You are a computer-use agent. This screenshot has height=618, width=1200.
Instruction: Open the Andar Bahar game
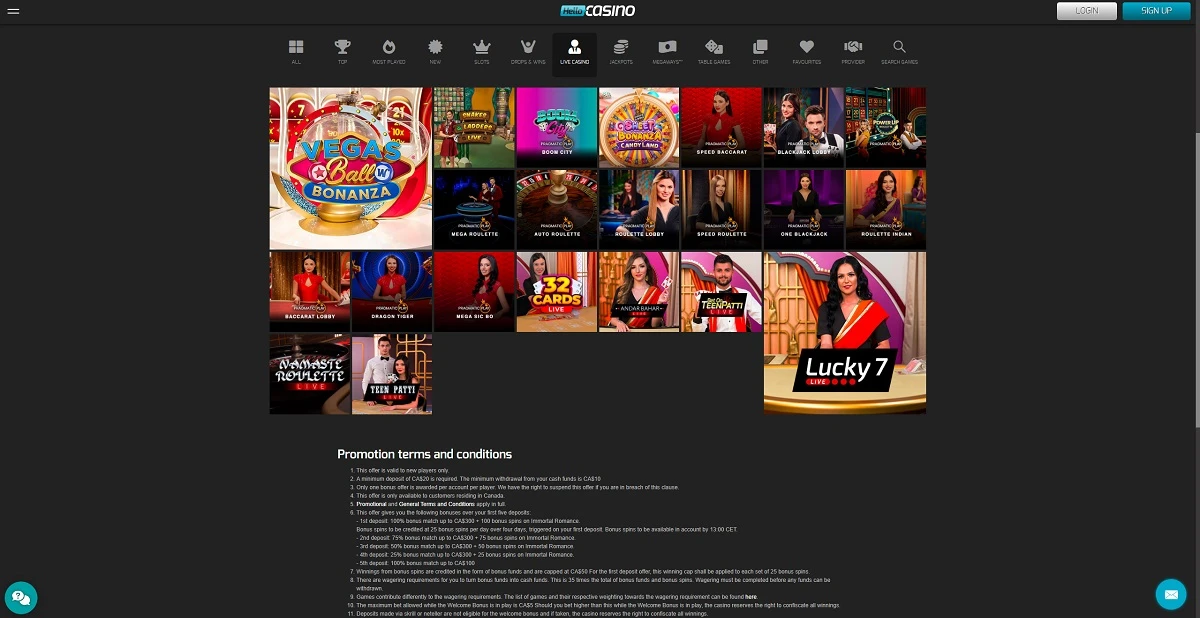[x=639, y=291]
